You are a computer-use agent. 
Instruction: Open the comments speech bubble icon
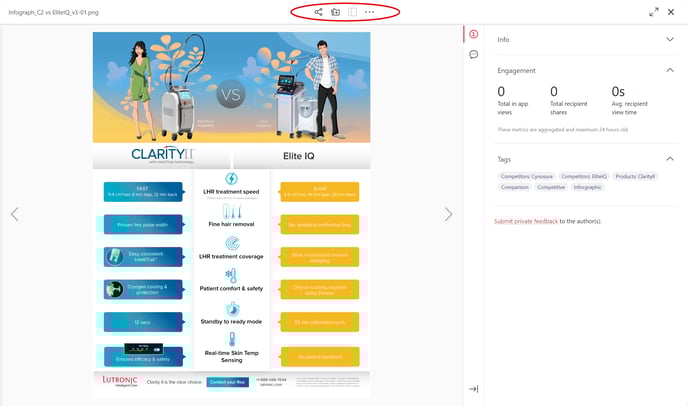coord(473,54)
